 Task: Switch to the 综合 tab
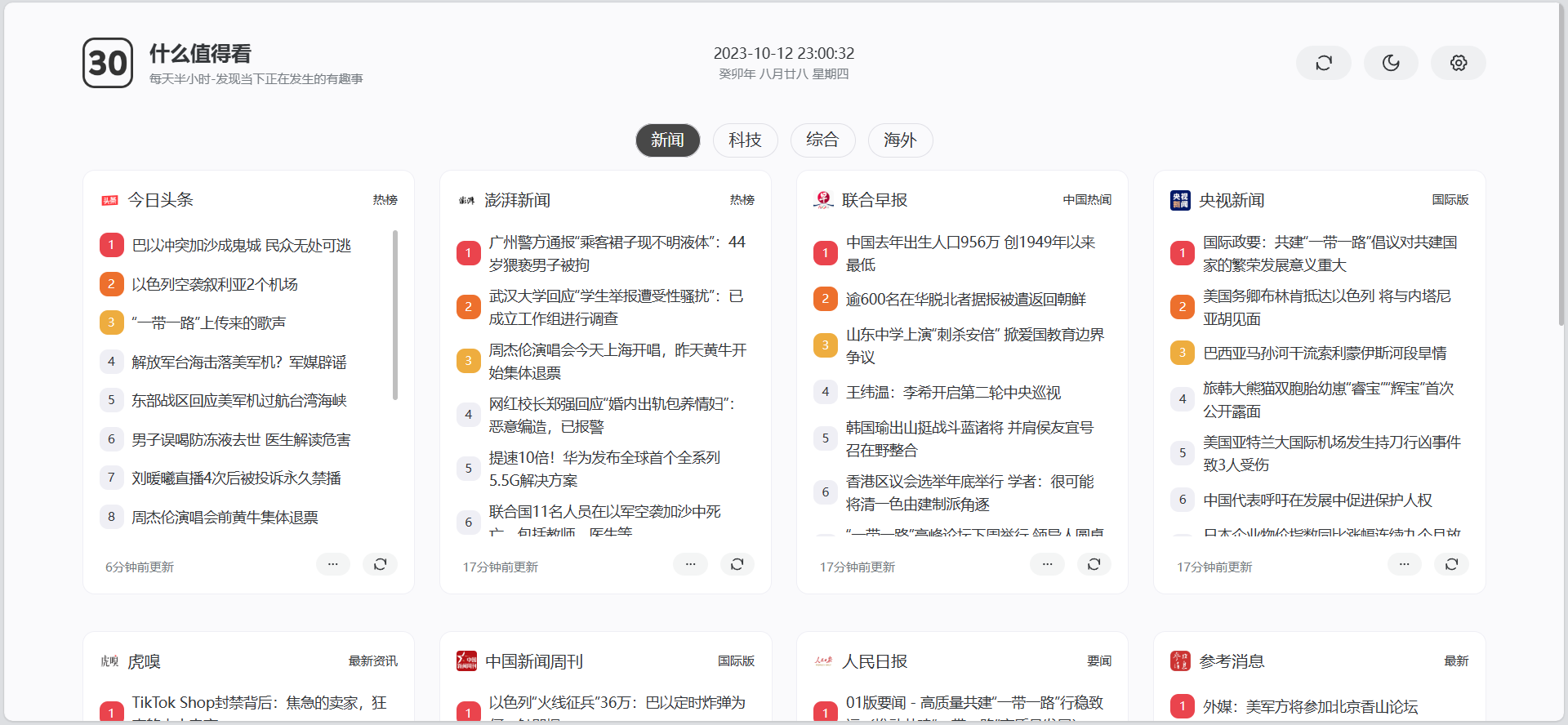tap(822, 140)
